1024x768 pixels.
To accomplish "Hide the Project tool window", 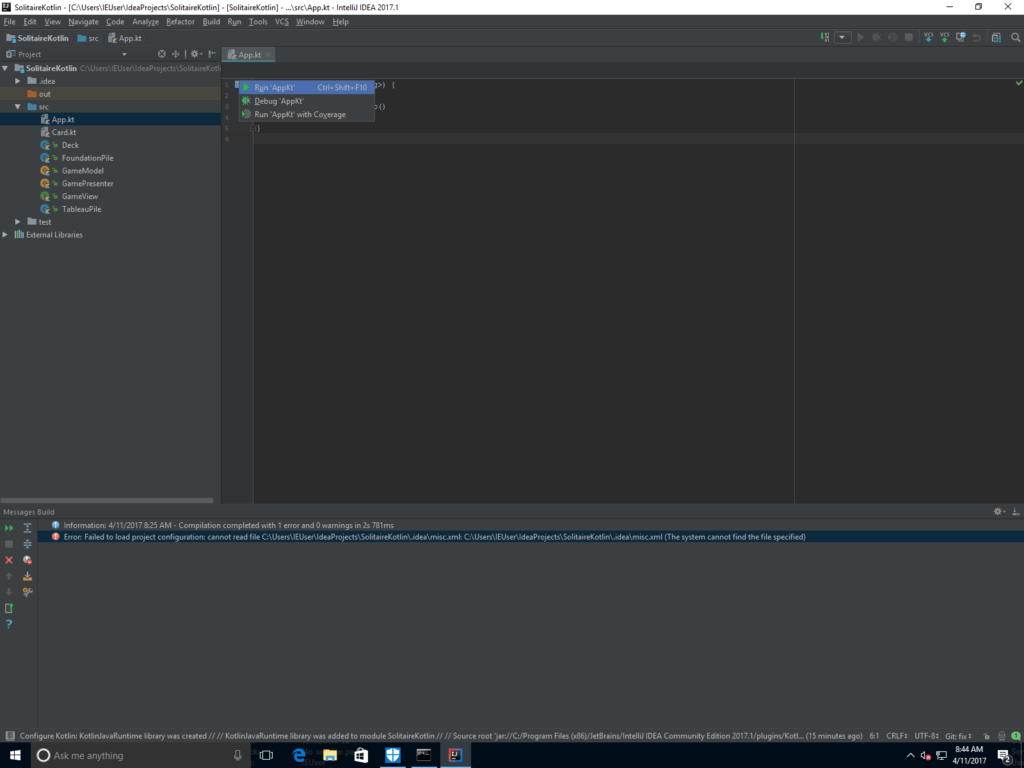I will [x=212, y=54].
